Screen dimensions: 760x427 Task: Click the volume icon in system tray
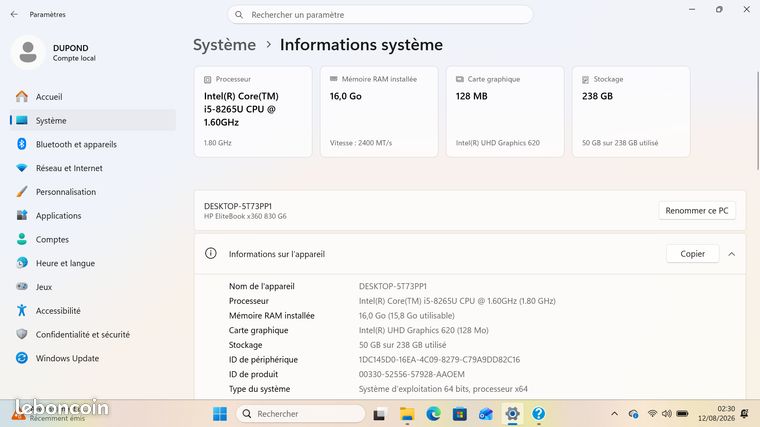[x=667, y=414]
